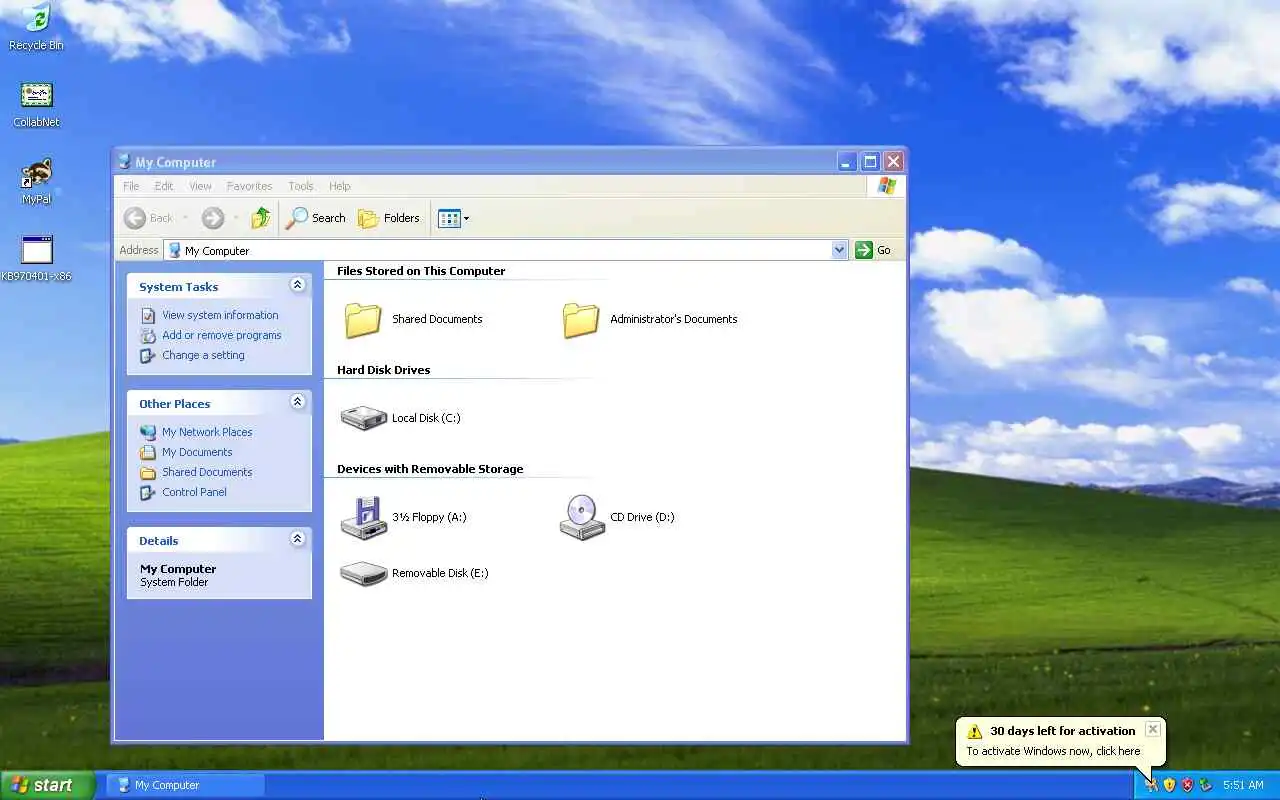Viewport: 1280px width, 800px height.
Task: Click Change a setting link
Action: coord(203,355)
